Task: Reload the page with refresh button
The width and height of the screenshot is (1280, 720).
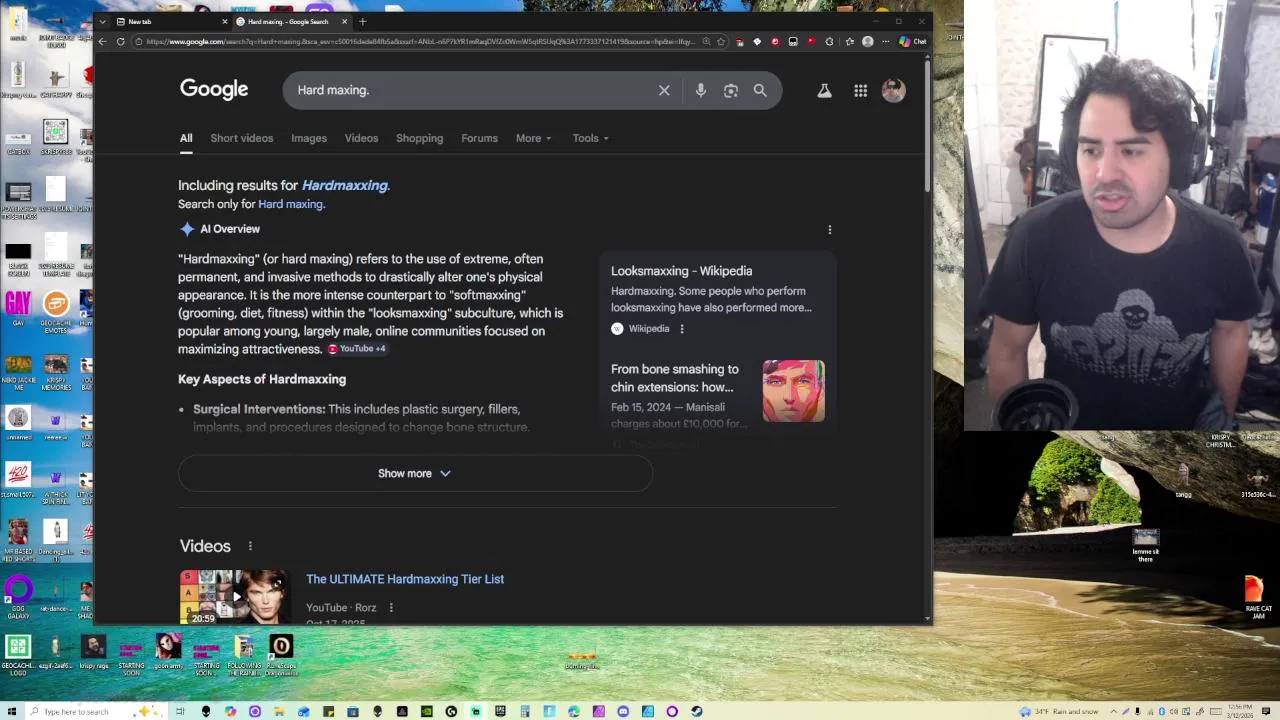Action: 121,41
